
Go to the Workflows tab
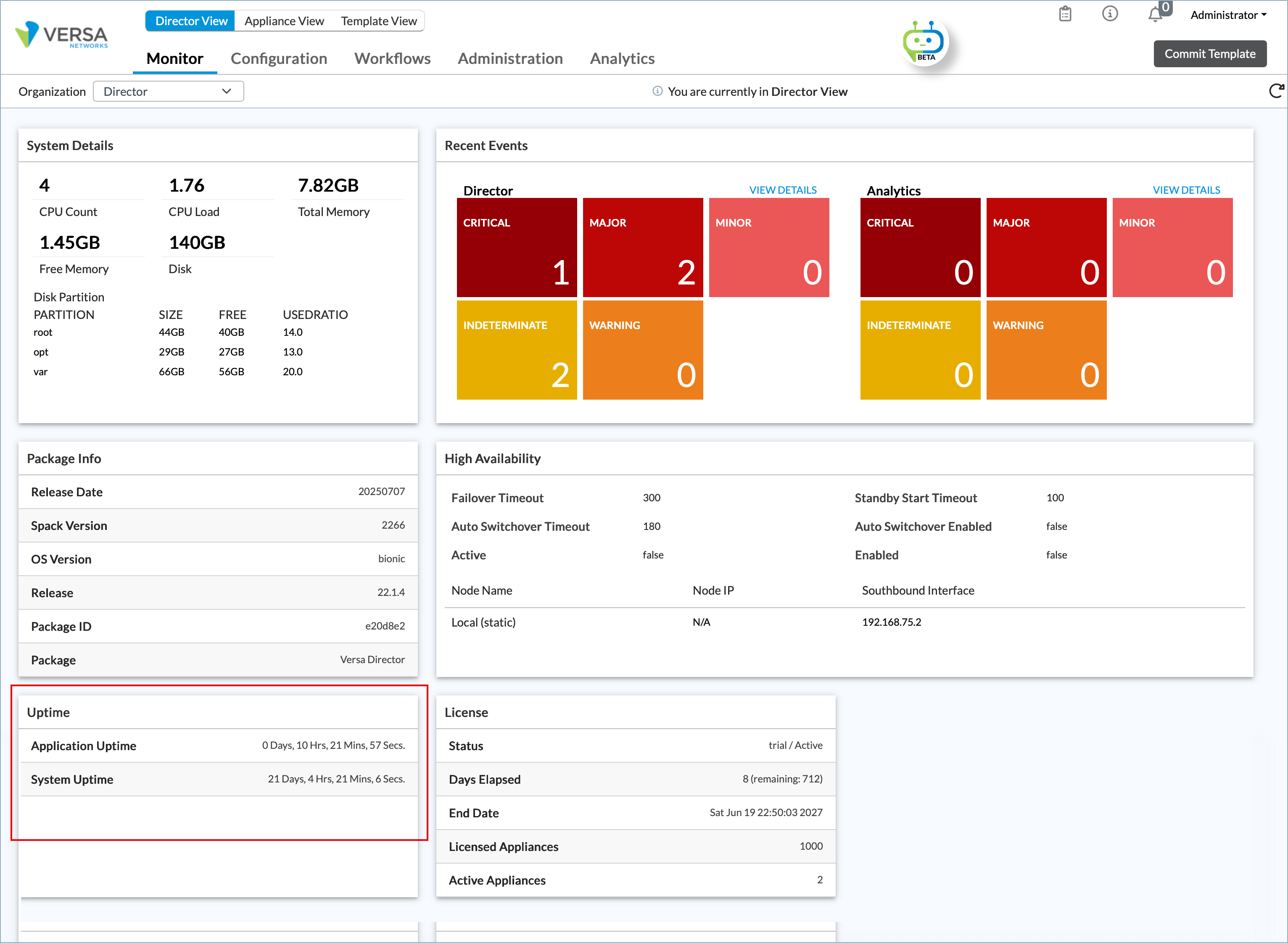pos(392,58)
